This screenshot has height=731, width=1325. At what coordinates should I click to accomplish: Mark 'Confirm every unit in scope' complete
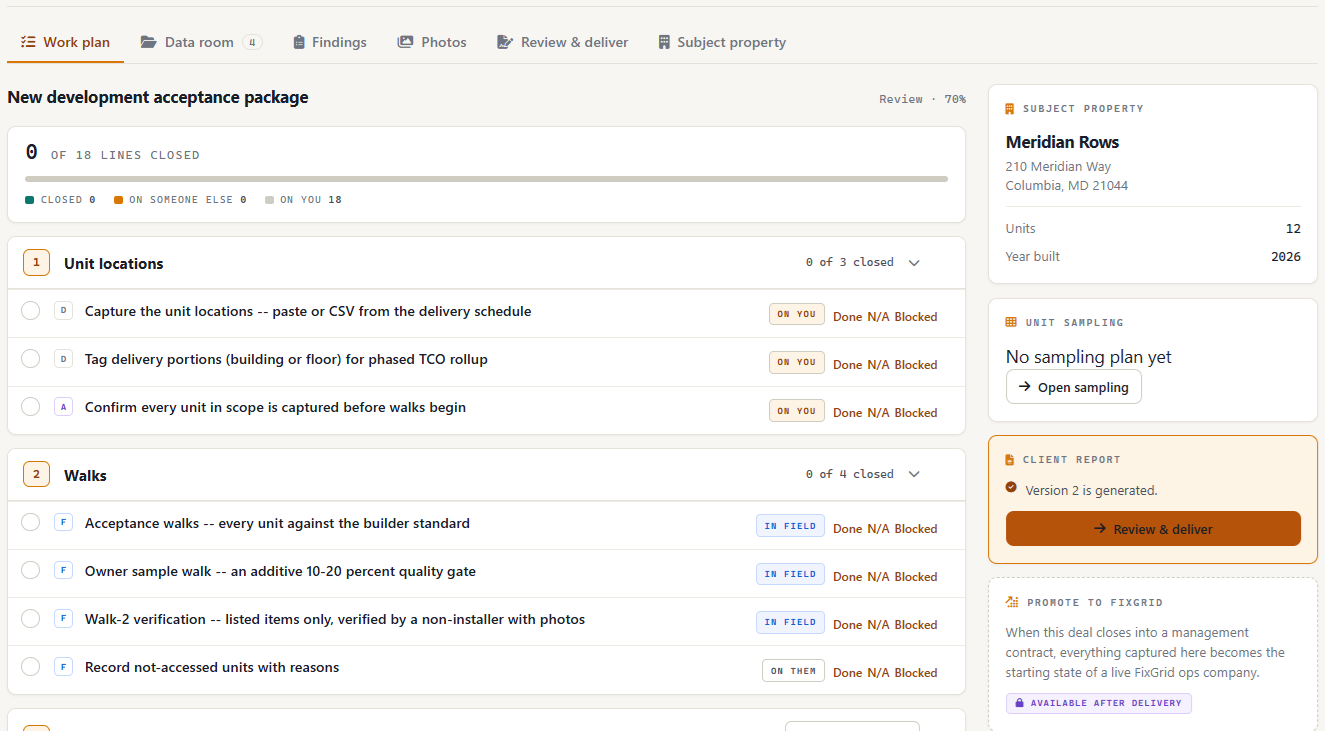tap(30, 407)
